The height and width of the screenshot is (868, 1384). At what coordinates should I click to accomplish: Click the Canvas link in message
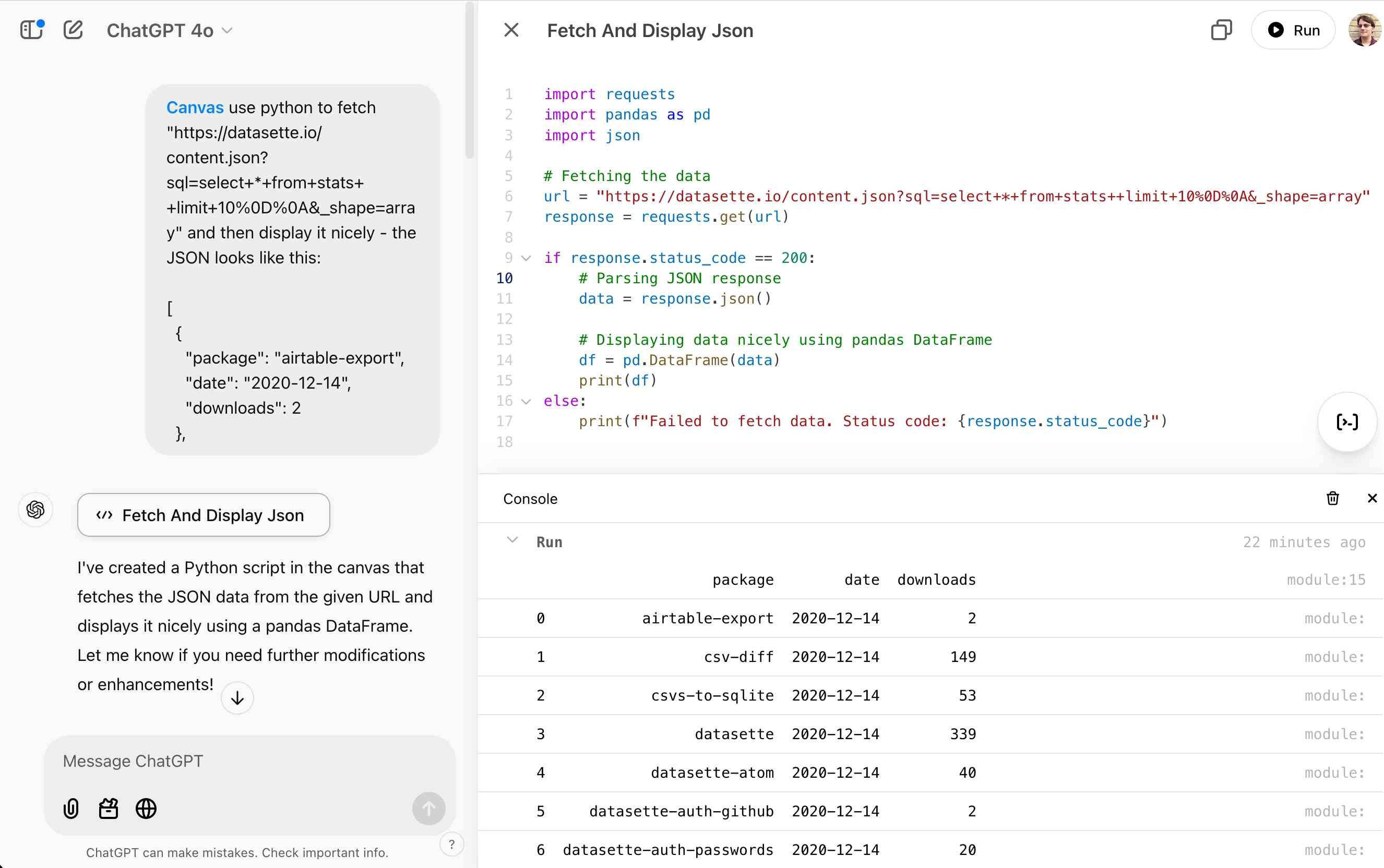click(x=195, y=107)
